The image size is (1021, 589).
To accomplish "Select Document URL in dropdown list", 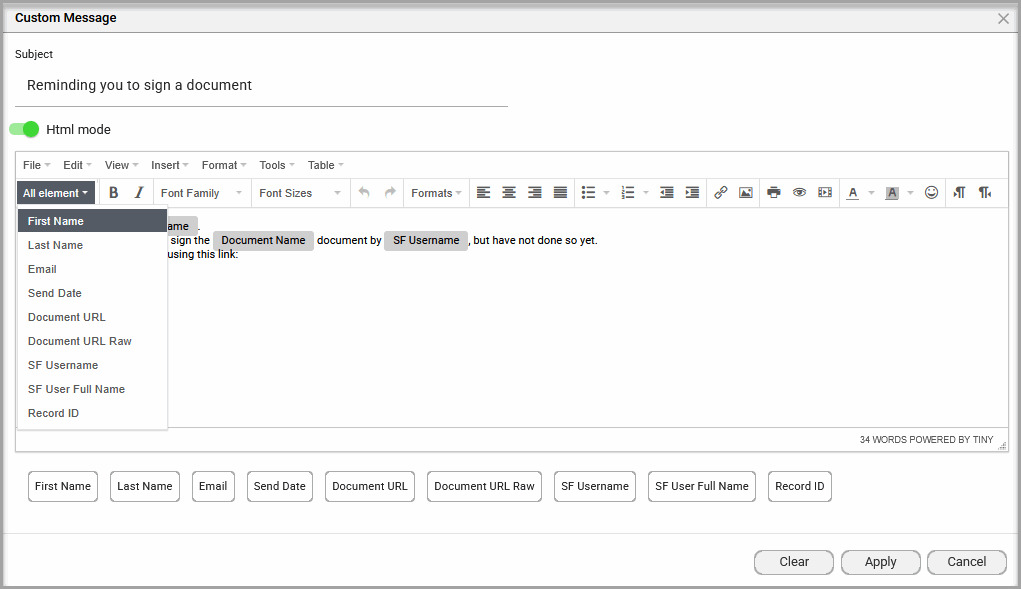I will tap(92, 317).
